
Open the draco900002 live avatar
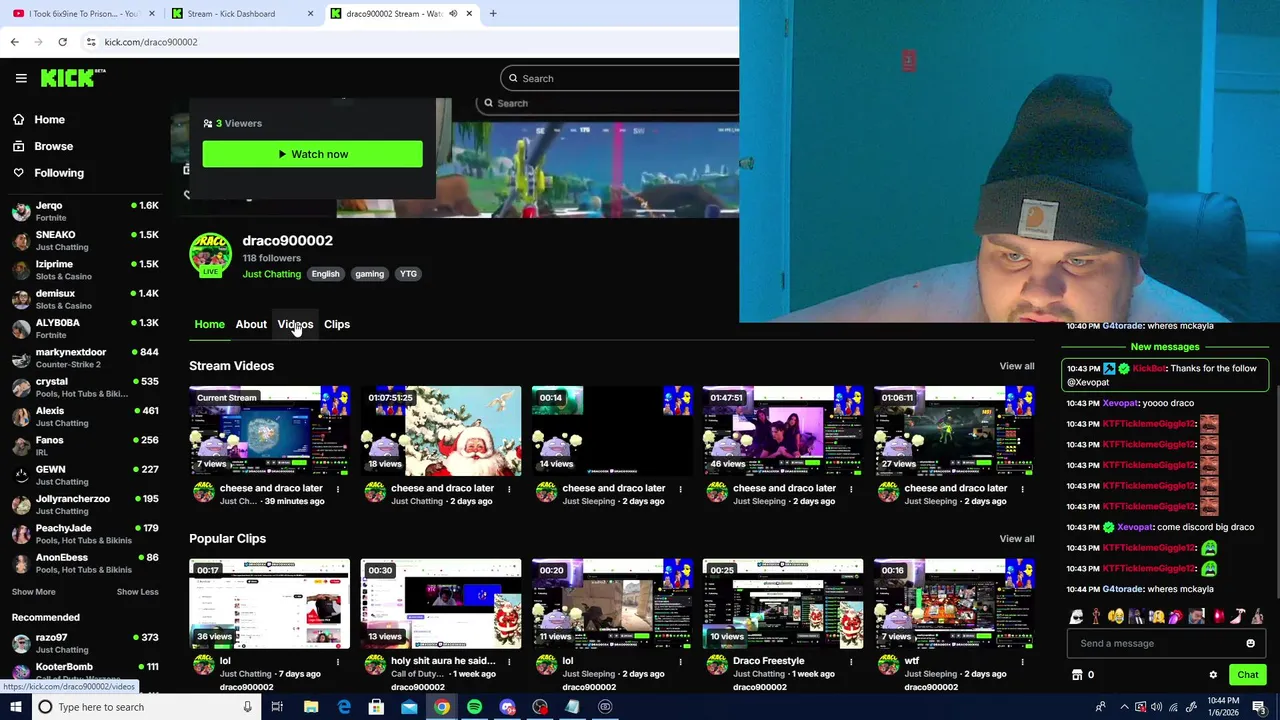point(210,255)
